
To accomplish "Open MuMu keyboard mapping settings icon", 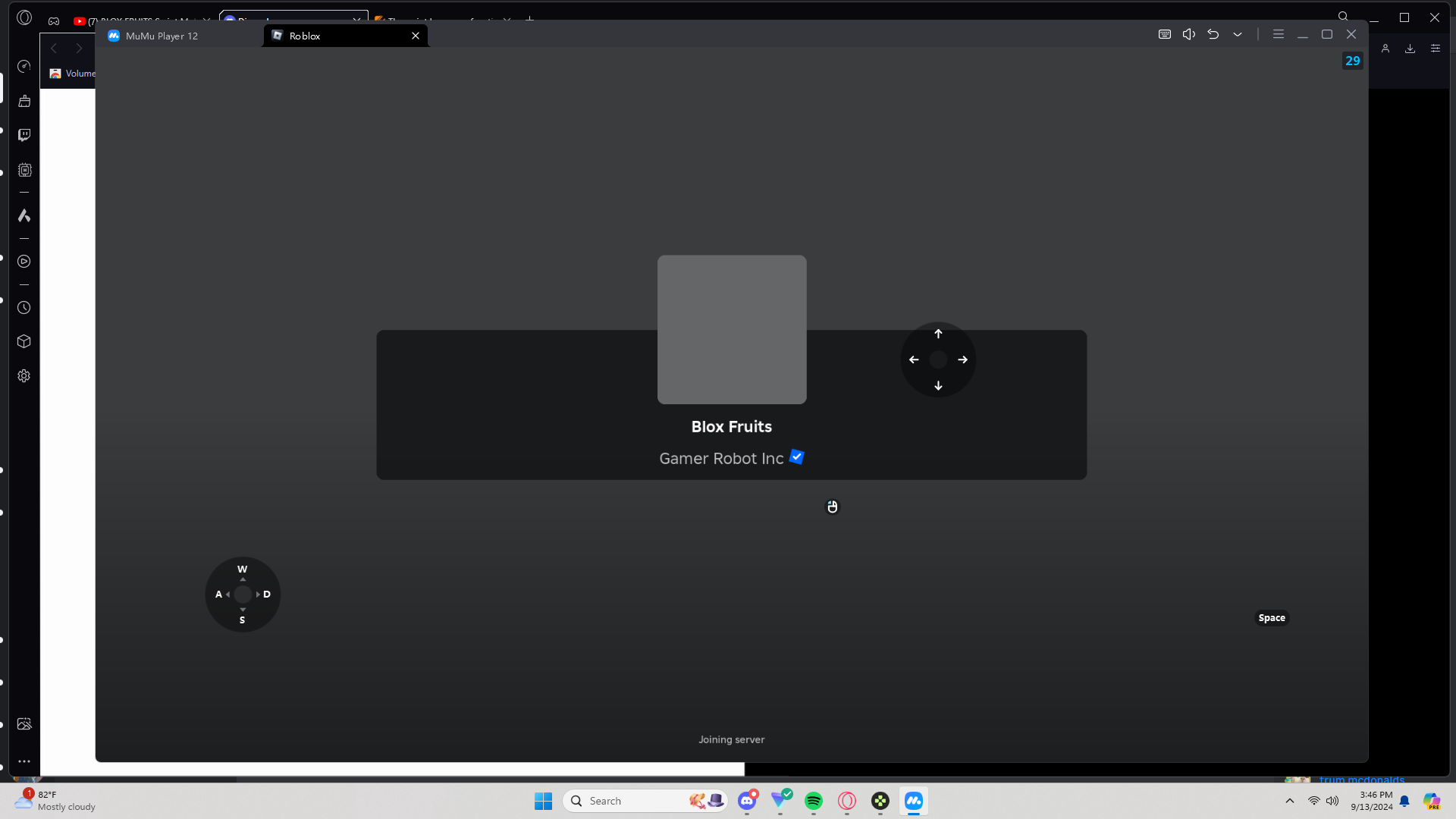I will (1165, 34).
